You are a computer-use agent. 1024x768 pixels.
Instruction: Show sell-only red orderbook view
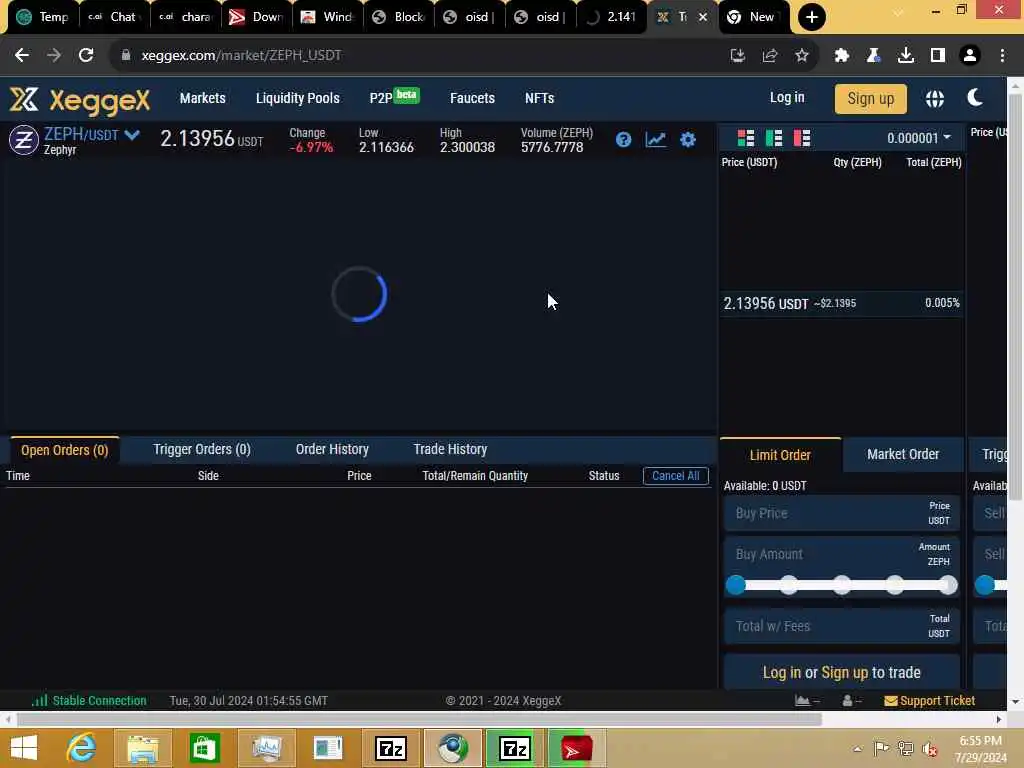802,138
